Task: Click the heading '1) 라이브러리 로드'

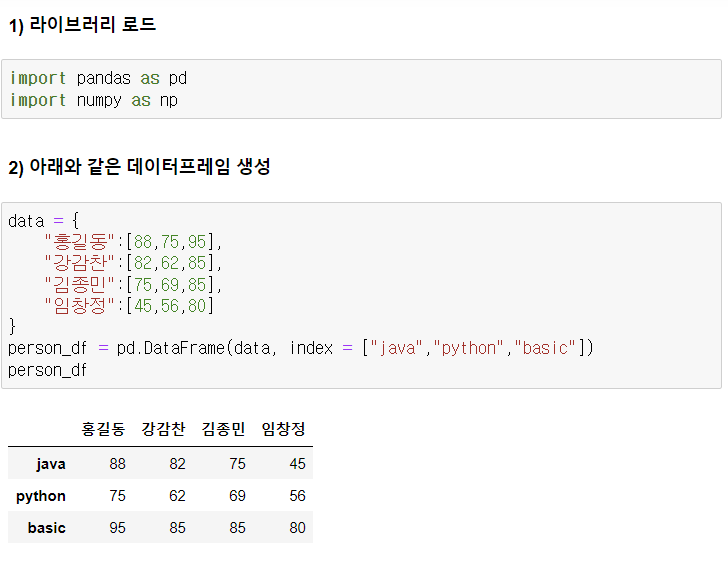Action: coord(82,25)
